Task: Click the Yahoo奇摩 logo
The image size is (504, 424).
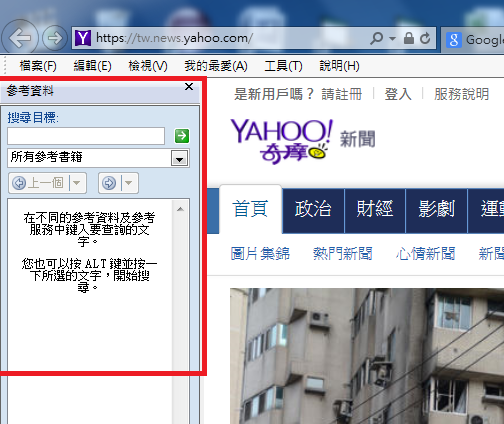Action: click(x=282, y=141)
